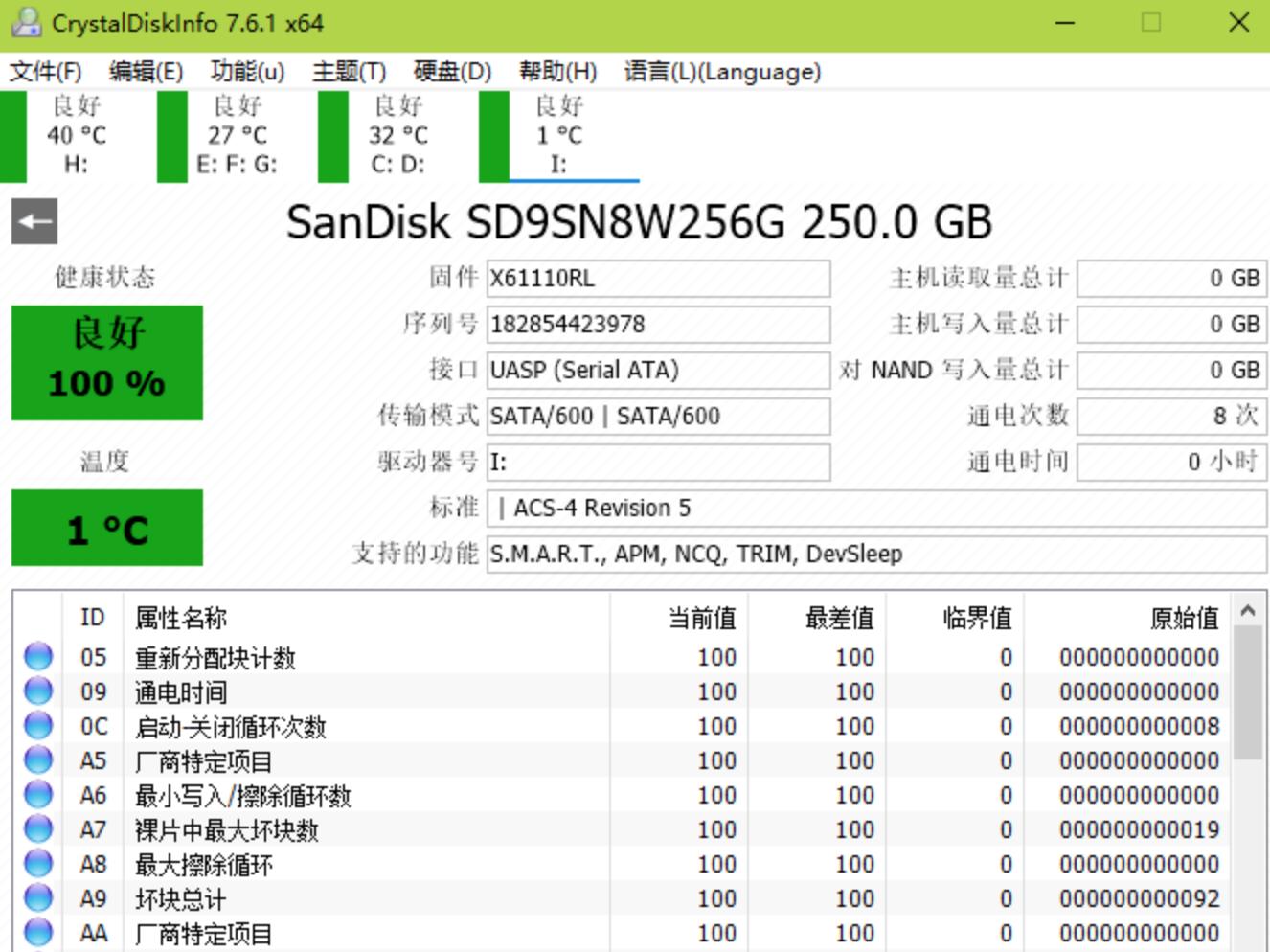Click the green 1 °C temperature button

[107, 528]
